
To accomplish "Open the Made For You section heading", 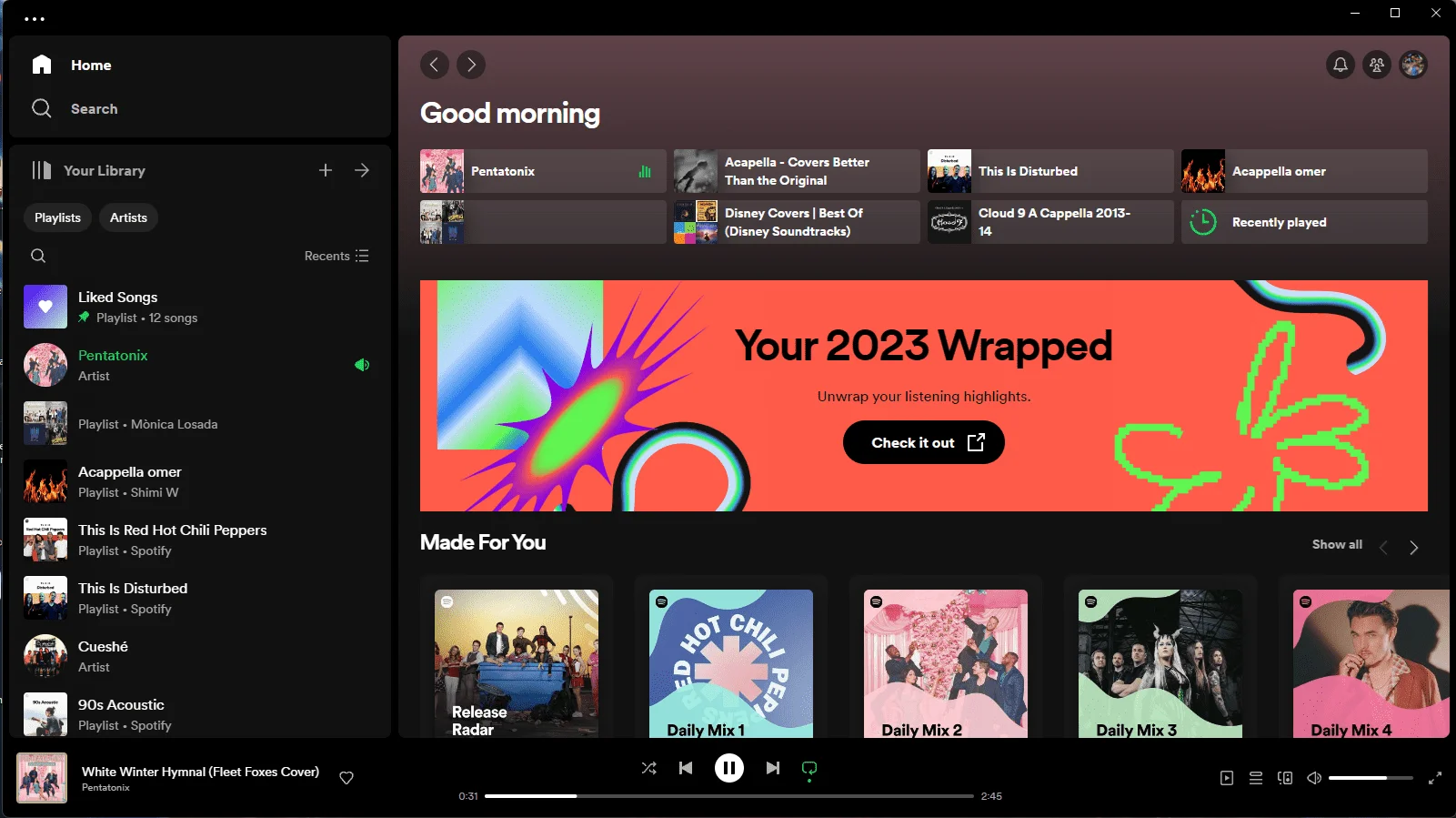I will 483,542.
